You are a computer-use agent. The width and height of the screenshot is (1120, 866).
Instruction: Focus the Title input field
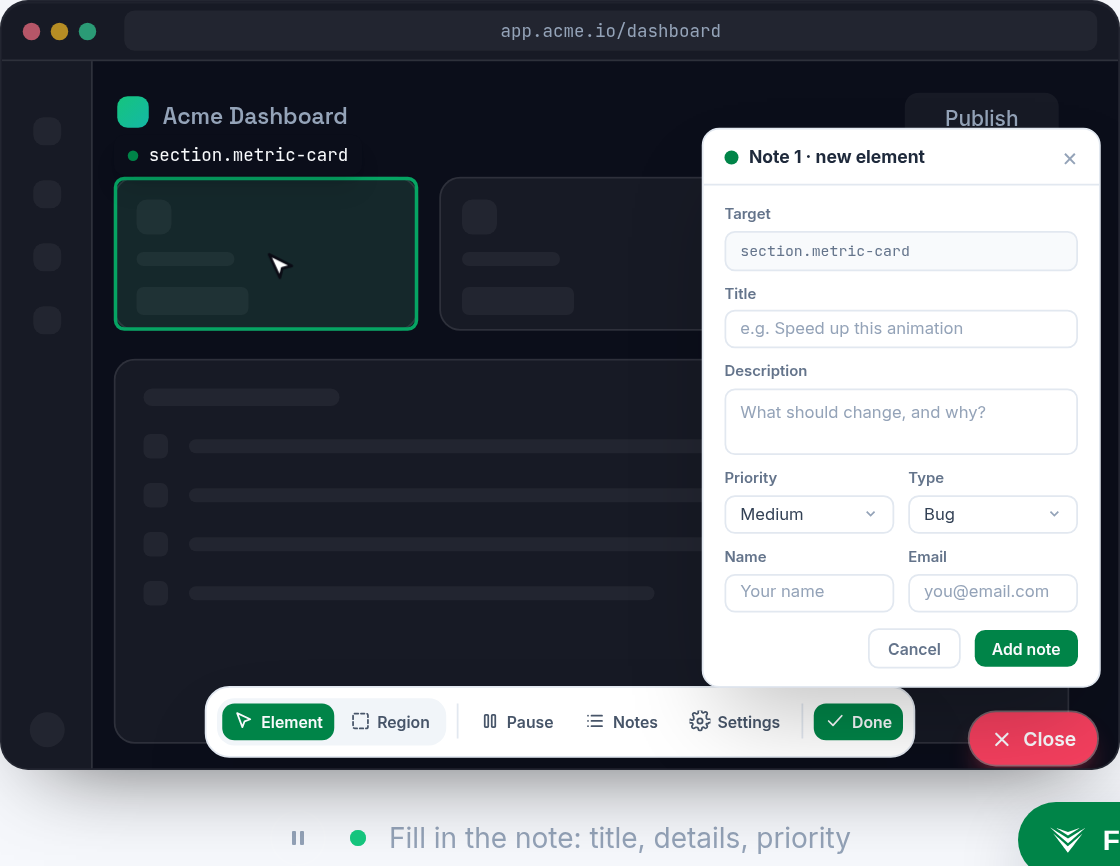pos(901,329)
